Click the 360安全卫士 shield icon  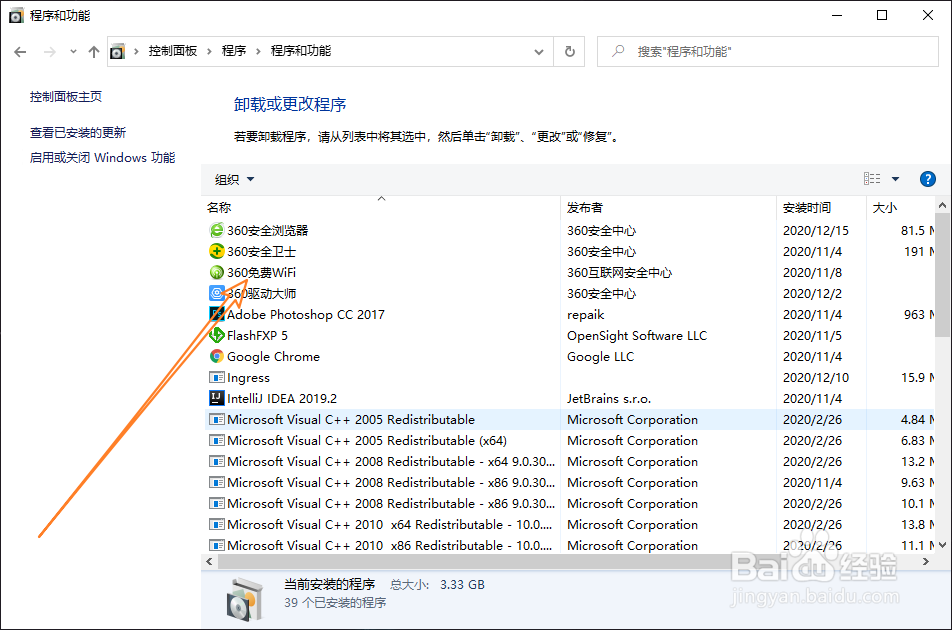click(217, 251)
